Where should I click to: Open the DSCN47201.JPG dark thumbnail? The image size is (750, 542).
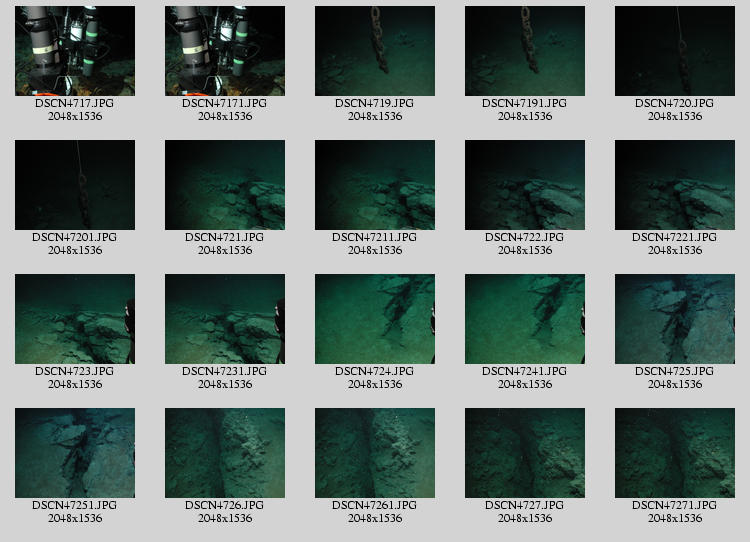coord(75,185)
